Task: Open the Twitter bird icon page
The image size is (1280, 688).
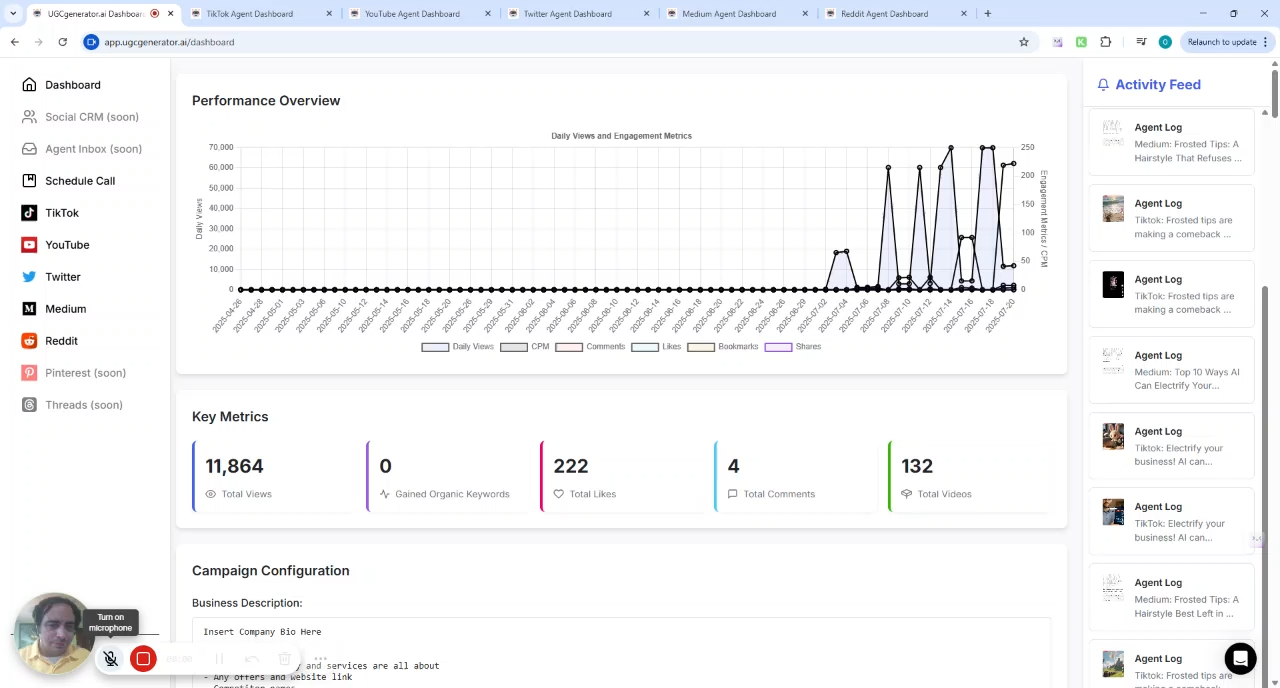Action: tap(29, 277)
